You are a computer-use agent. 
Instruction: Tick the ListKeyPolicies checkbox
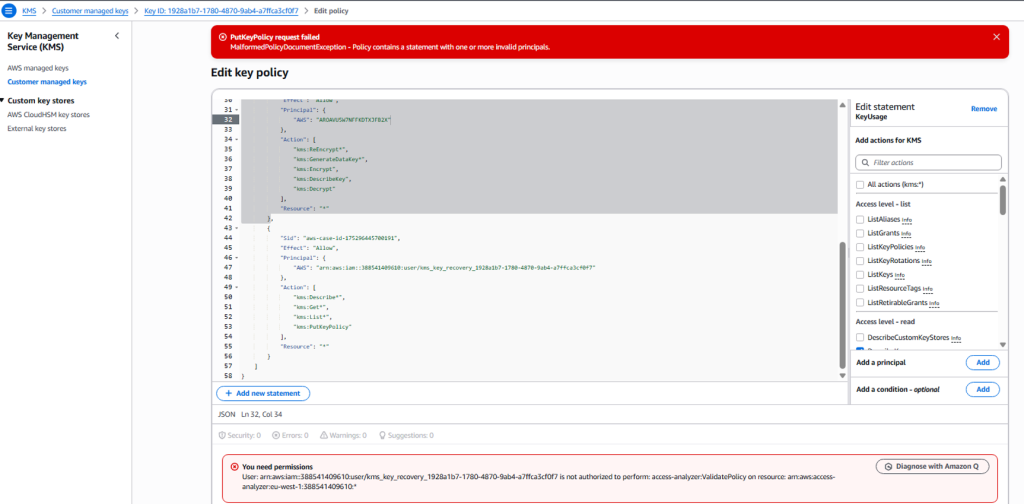coord(860,247)
